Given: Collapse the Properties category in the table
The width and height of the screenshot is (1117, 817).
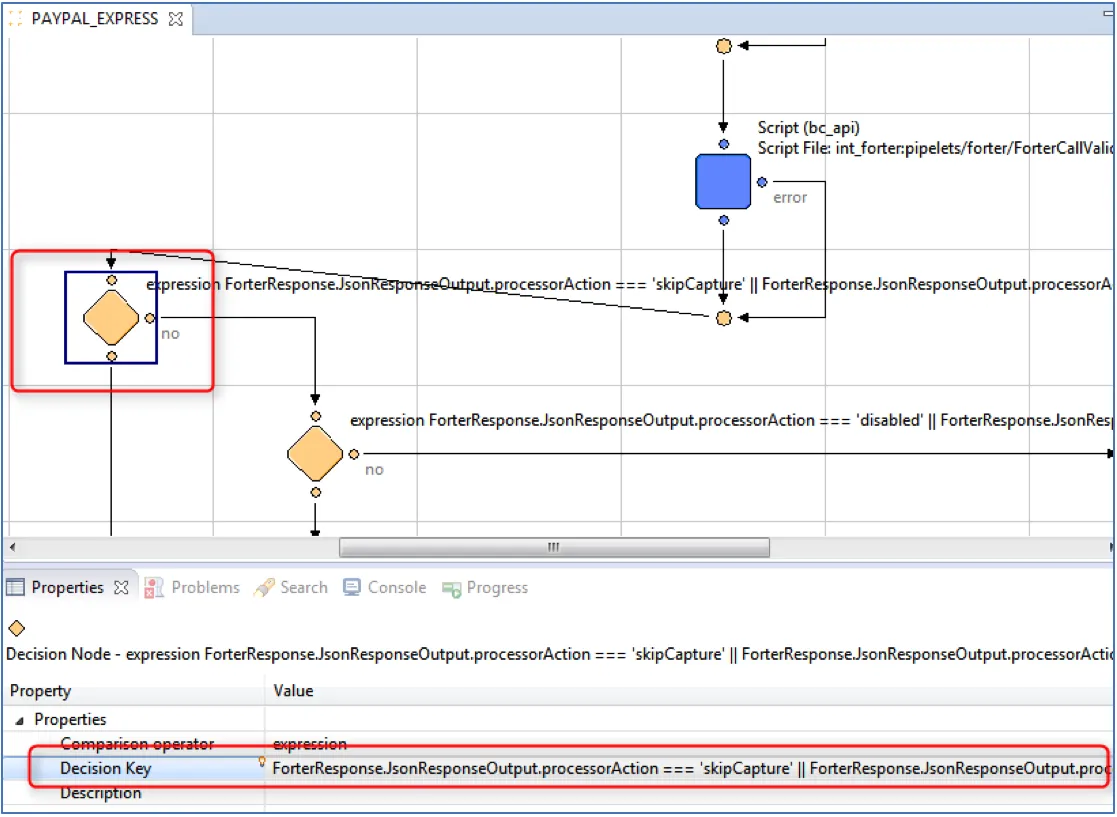Looking at the screenshot, I should [20, 721].
